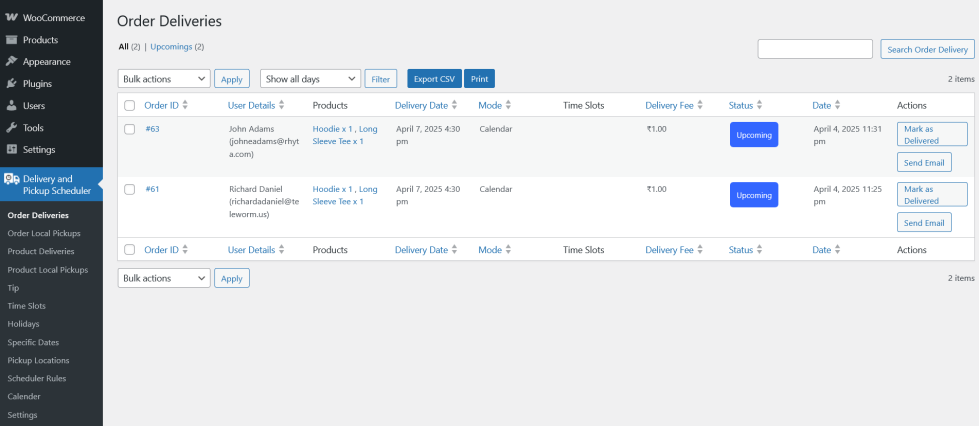Screen dimensions: 979x426
Task: Toggle the select-all checkbox in table header
Action: 130,105
